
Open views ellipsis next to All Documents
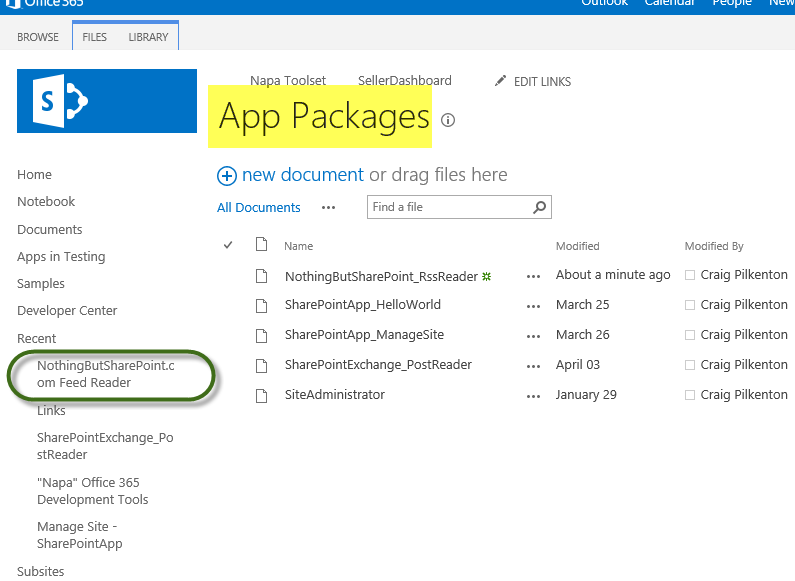329,208
